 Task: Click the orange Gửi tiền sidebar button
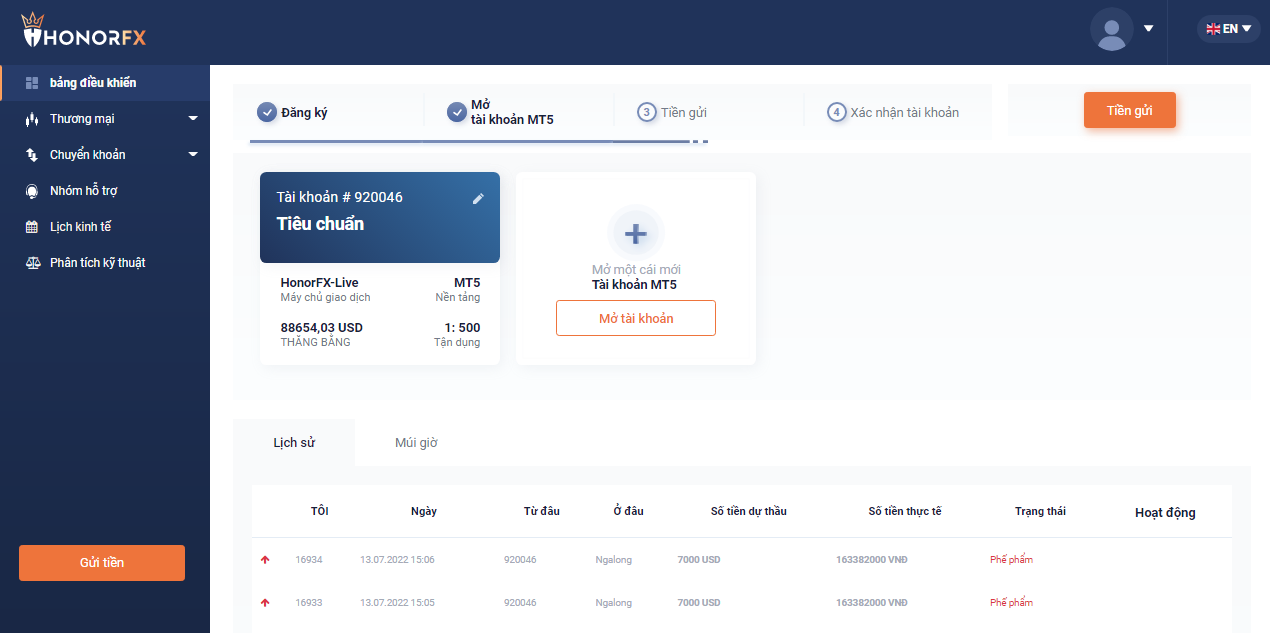pos(102,563)
